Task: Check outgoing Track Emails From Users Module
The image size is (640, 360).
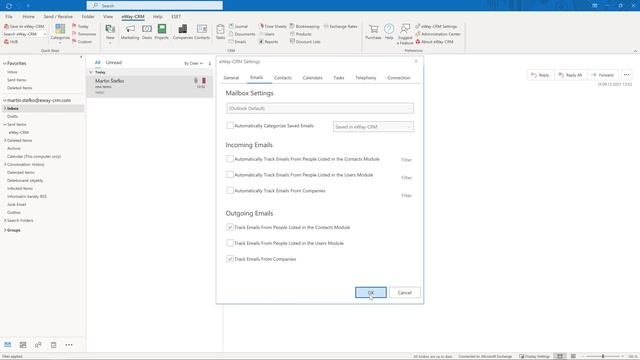Action: [x=230, y=243]
